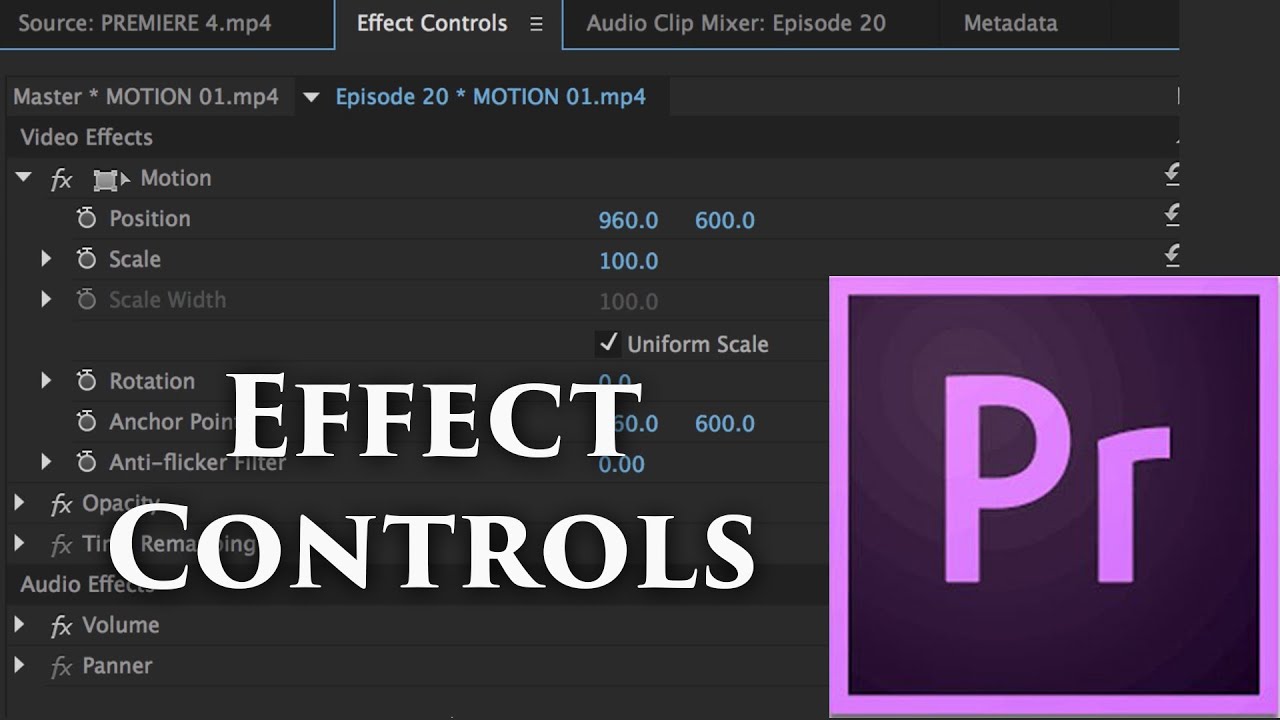Collapse the Motion effect group
This screenshot has width=1280, height=720.
click(24, 178)
